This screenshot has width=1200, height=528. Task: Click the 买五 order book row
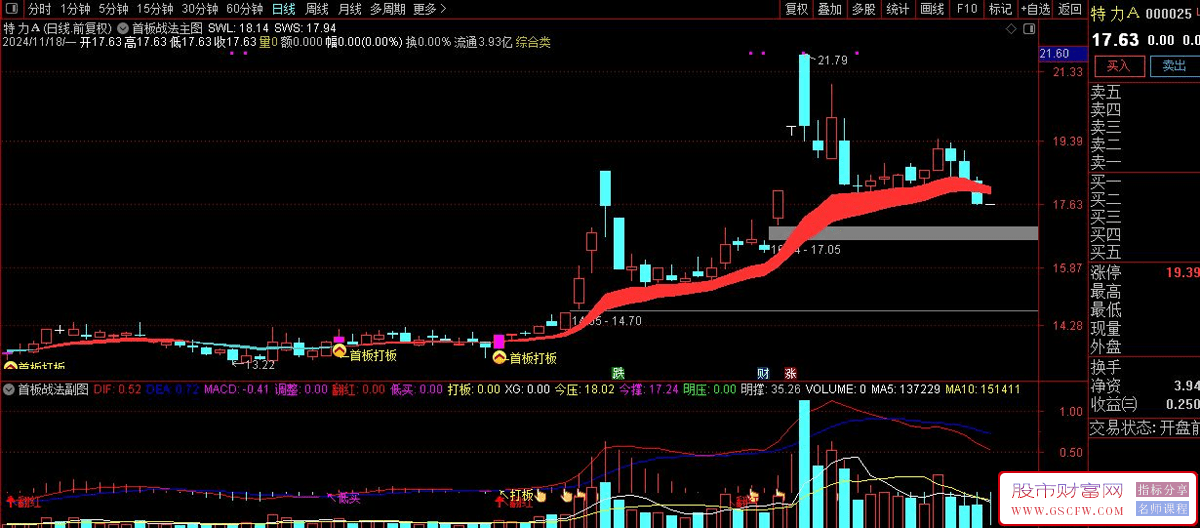(1145, 252)
